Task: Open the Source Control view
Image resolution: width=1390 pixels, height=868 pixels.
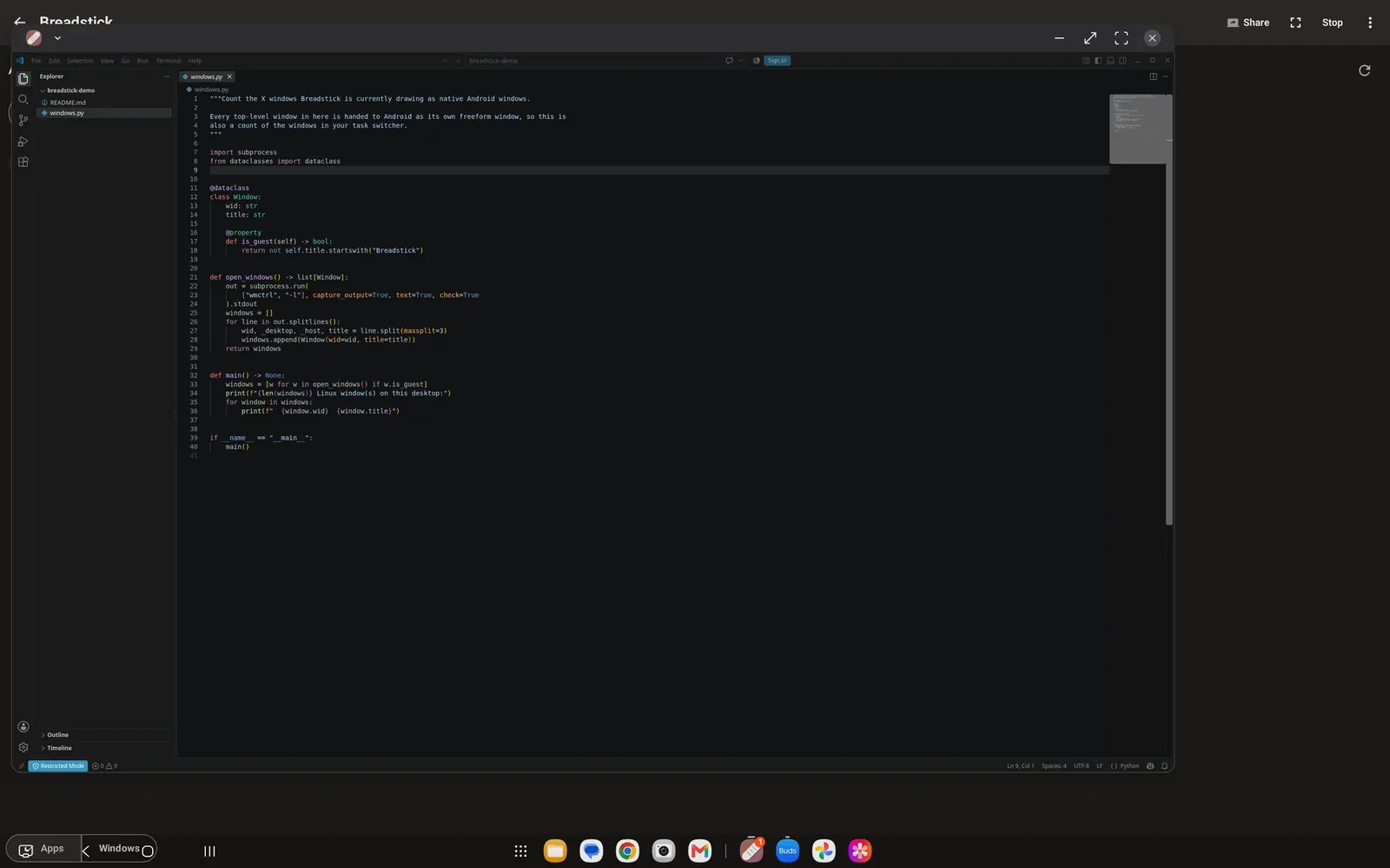Action: point(23,120)
